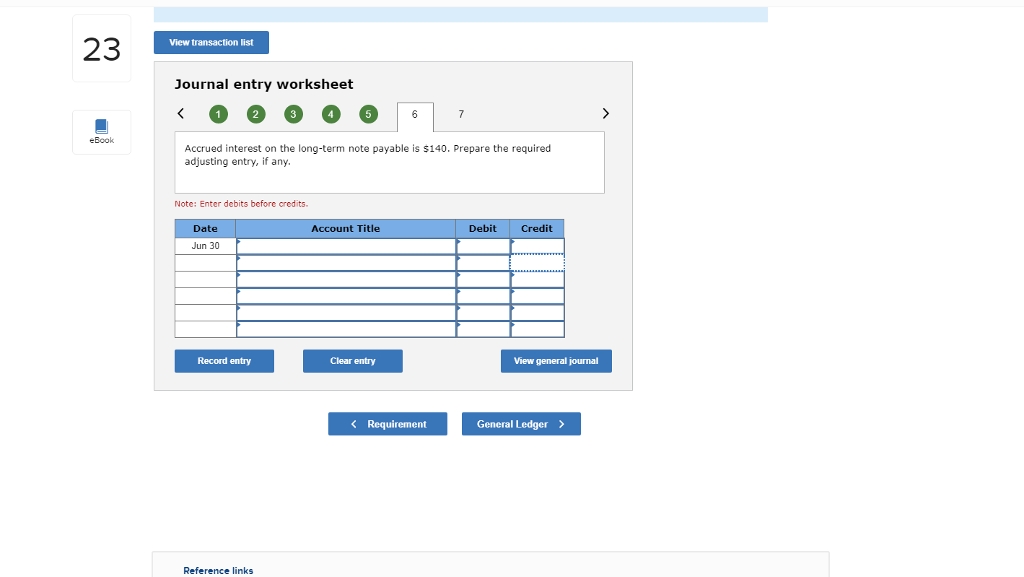Select Account Title field in third row
1024x577 pixels.
click(x=346, y=279)
